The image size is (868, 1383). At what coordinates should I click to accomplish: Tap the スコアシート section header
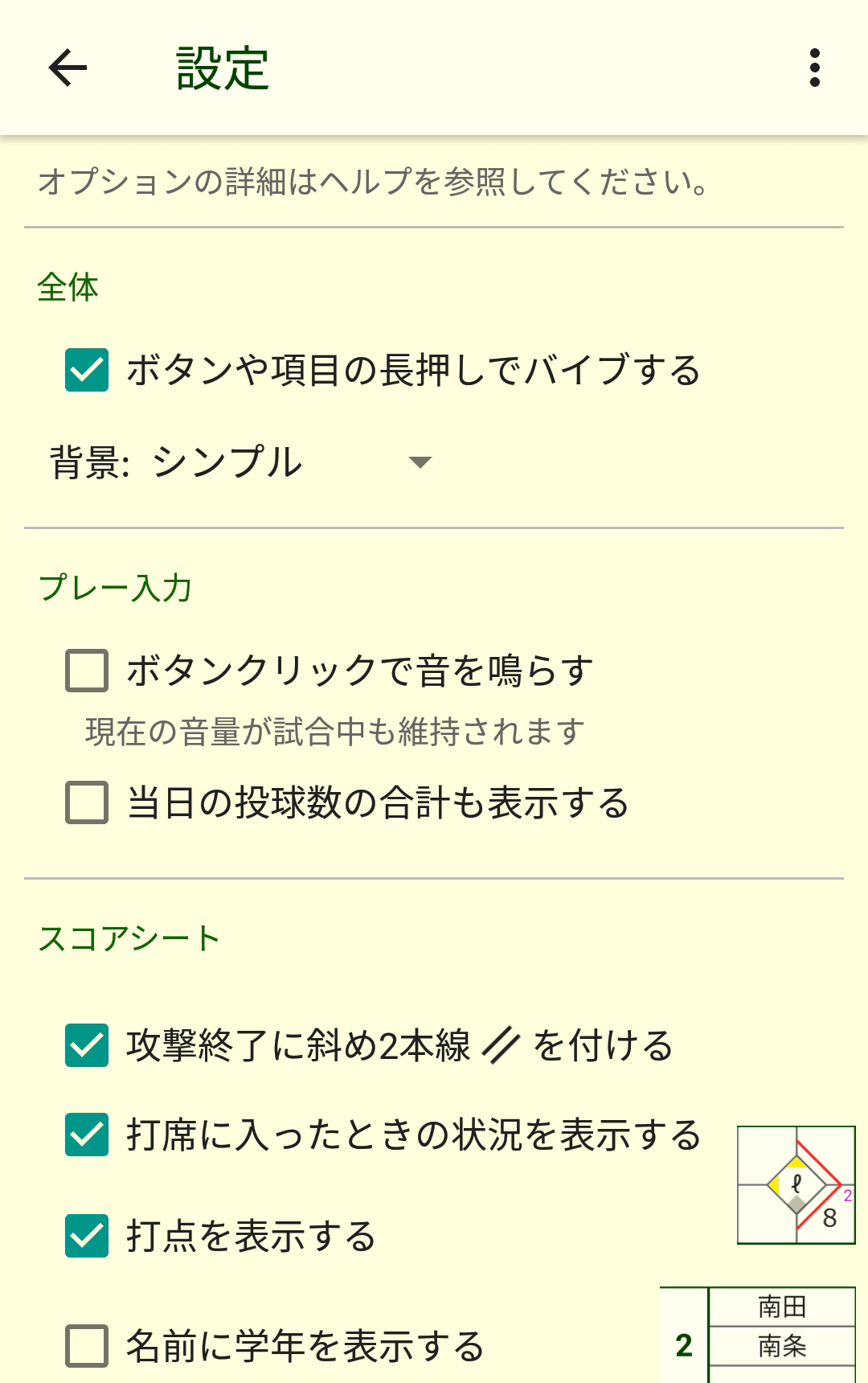tap(129, 938)
